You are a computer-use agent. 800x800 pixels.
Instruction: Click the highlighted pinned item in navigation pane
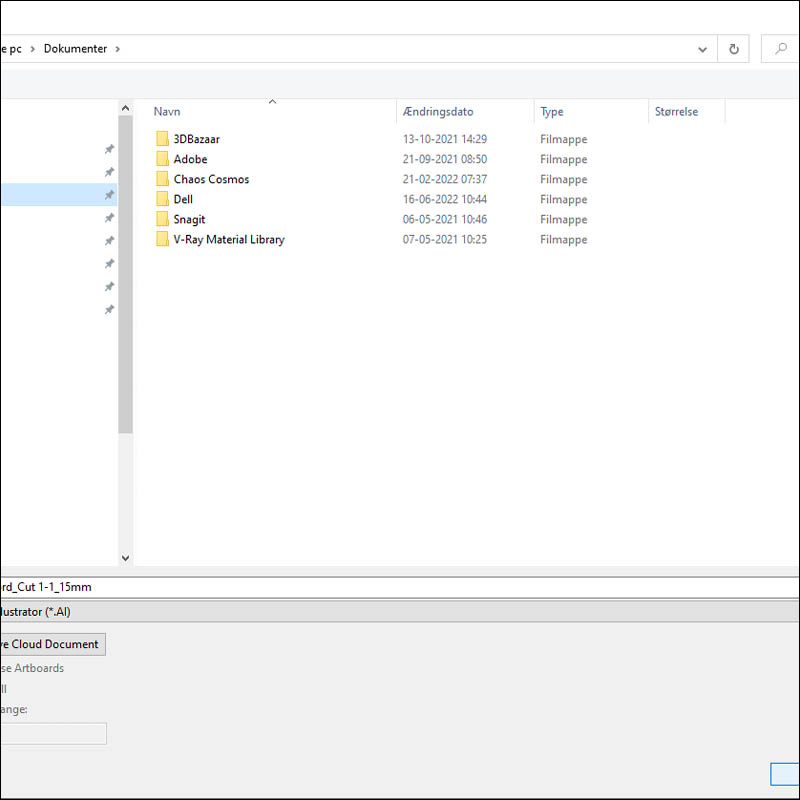(59, 194)
